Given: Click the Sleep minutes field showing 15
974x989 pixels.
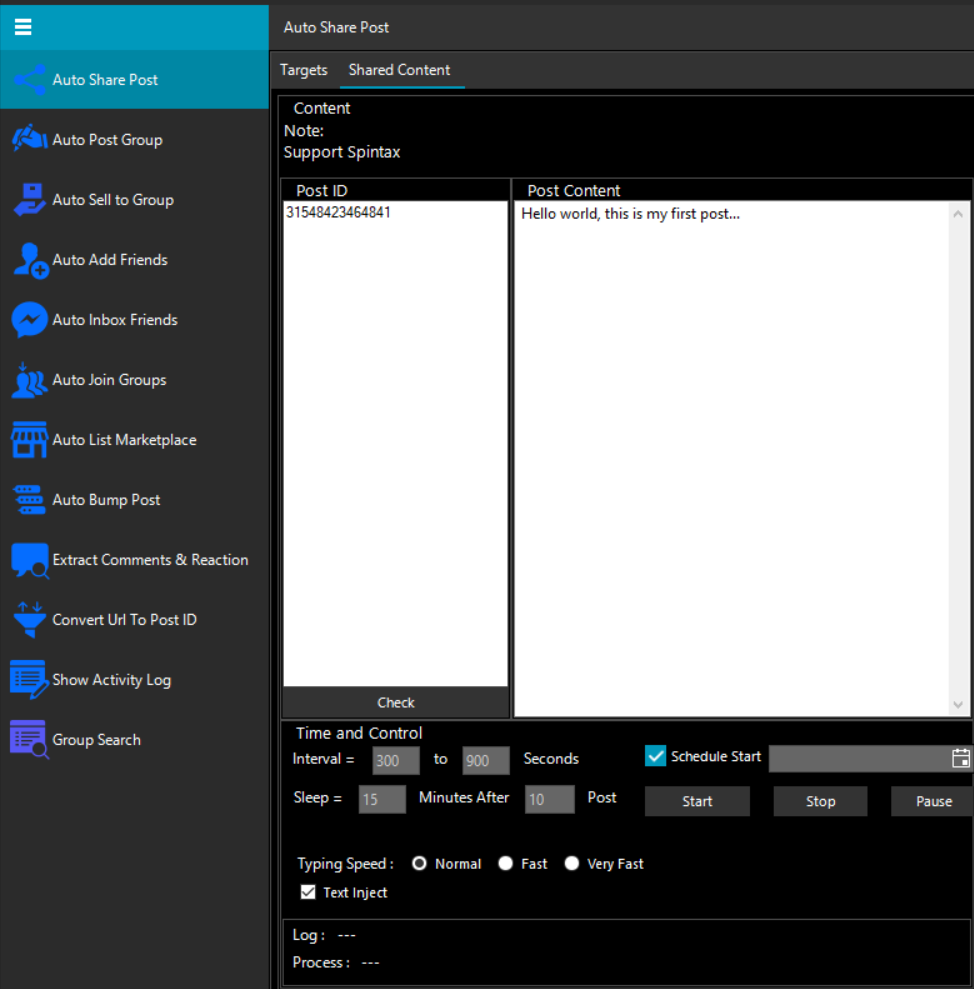Looking at the screenshot, I should tap(382, 799).
